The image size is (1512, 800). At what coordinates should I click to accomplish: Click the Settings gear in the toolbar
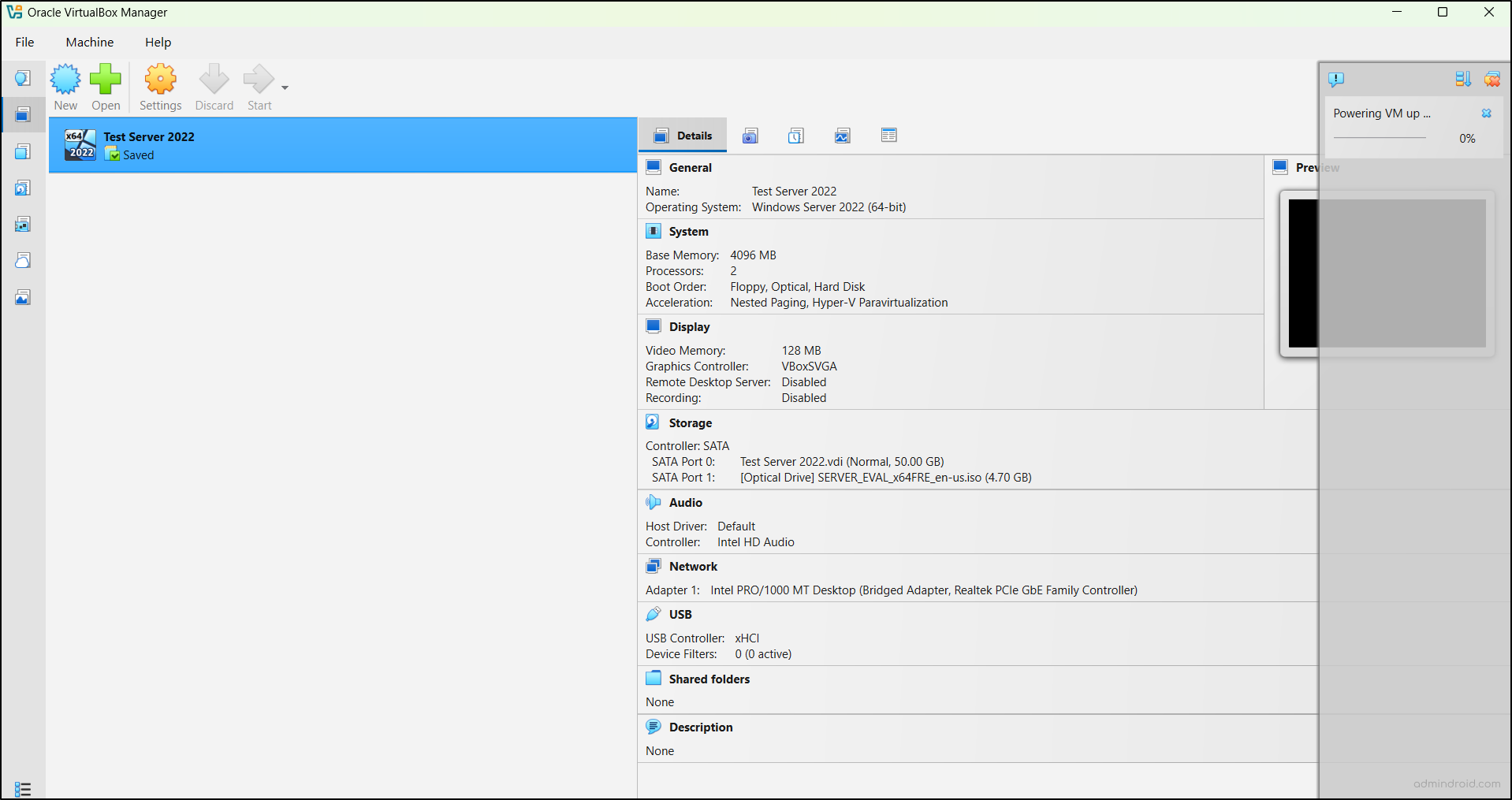159,87
